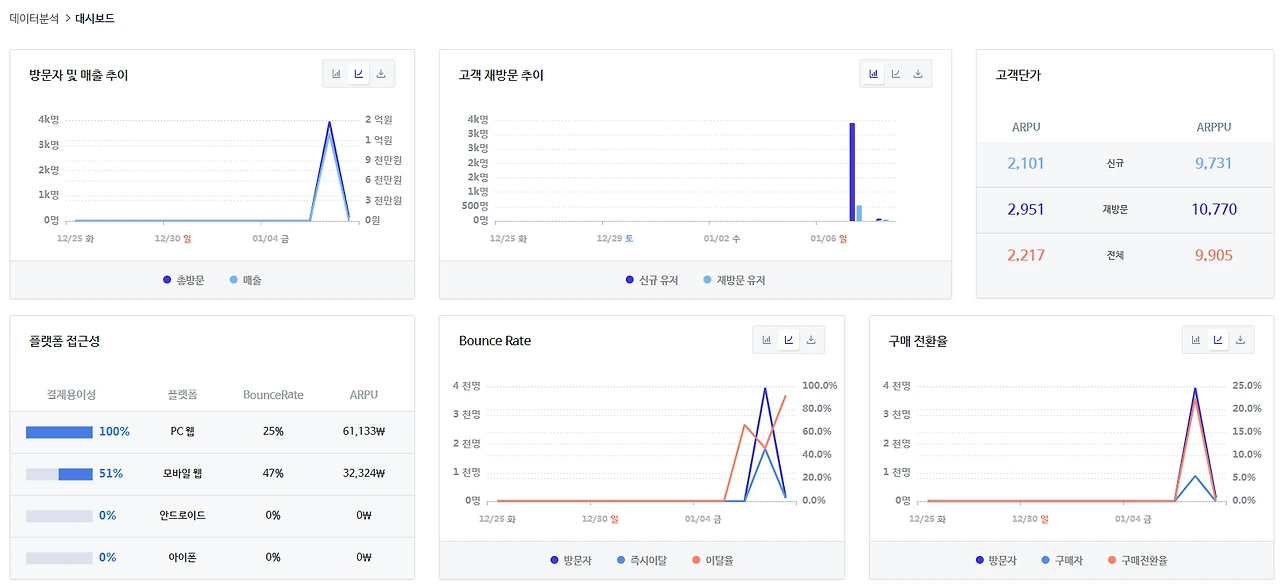1280x586 pixels.
Task: Click 신규 ARPPU value 9,731
Action: [x=1214, y=163]
